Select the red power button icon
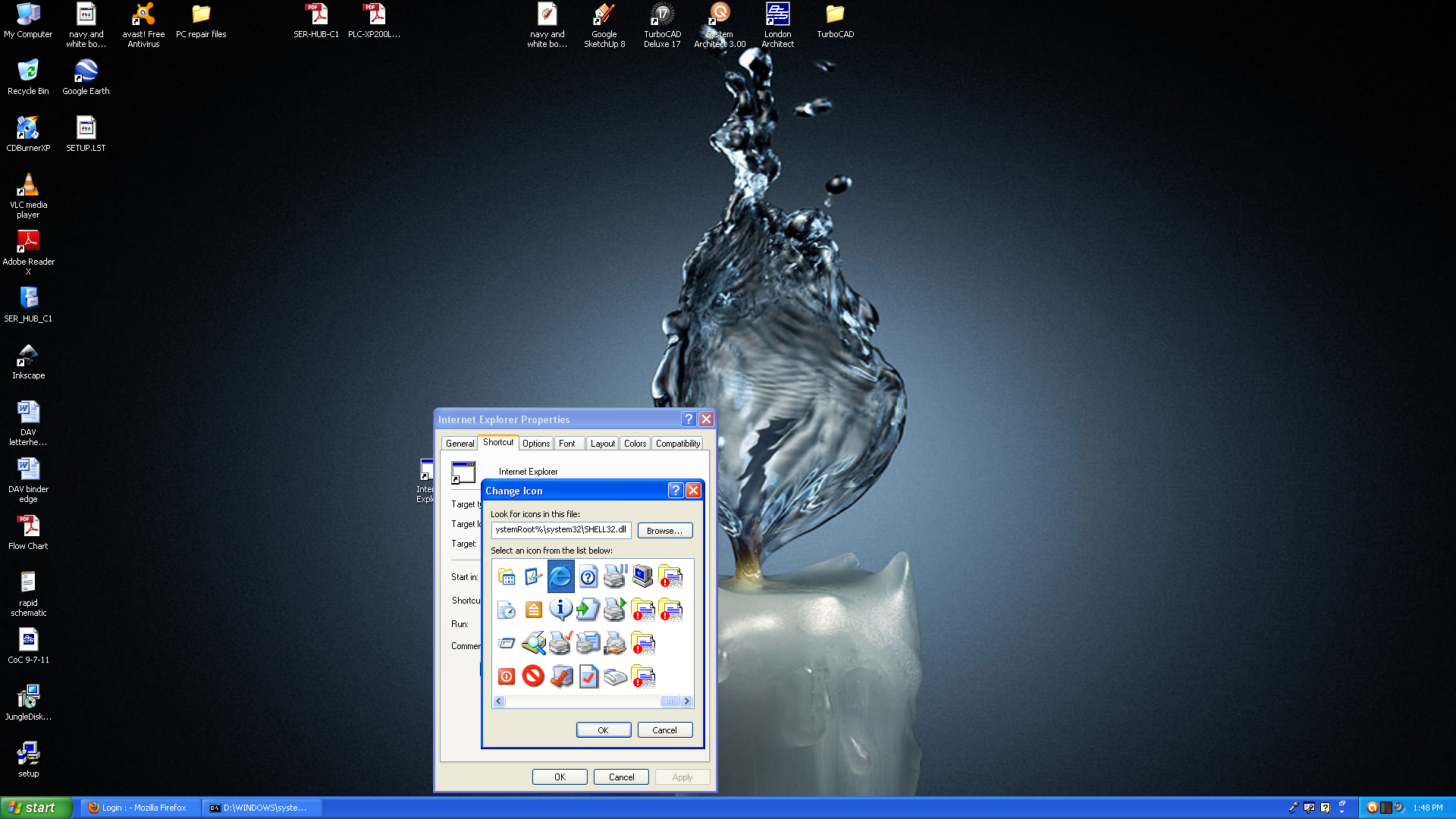Image resolution: width=1456 pixels, height=819 pixels. (x=506, y=676)
